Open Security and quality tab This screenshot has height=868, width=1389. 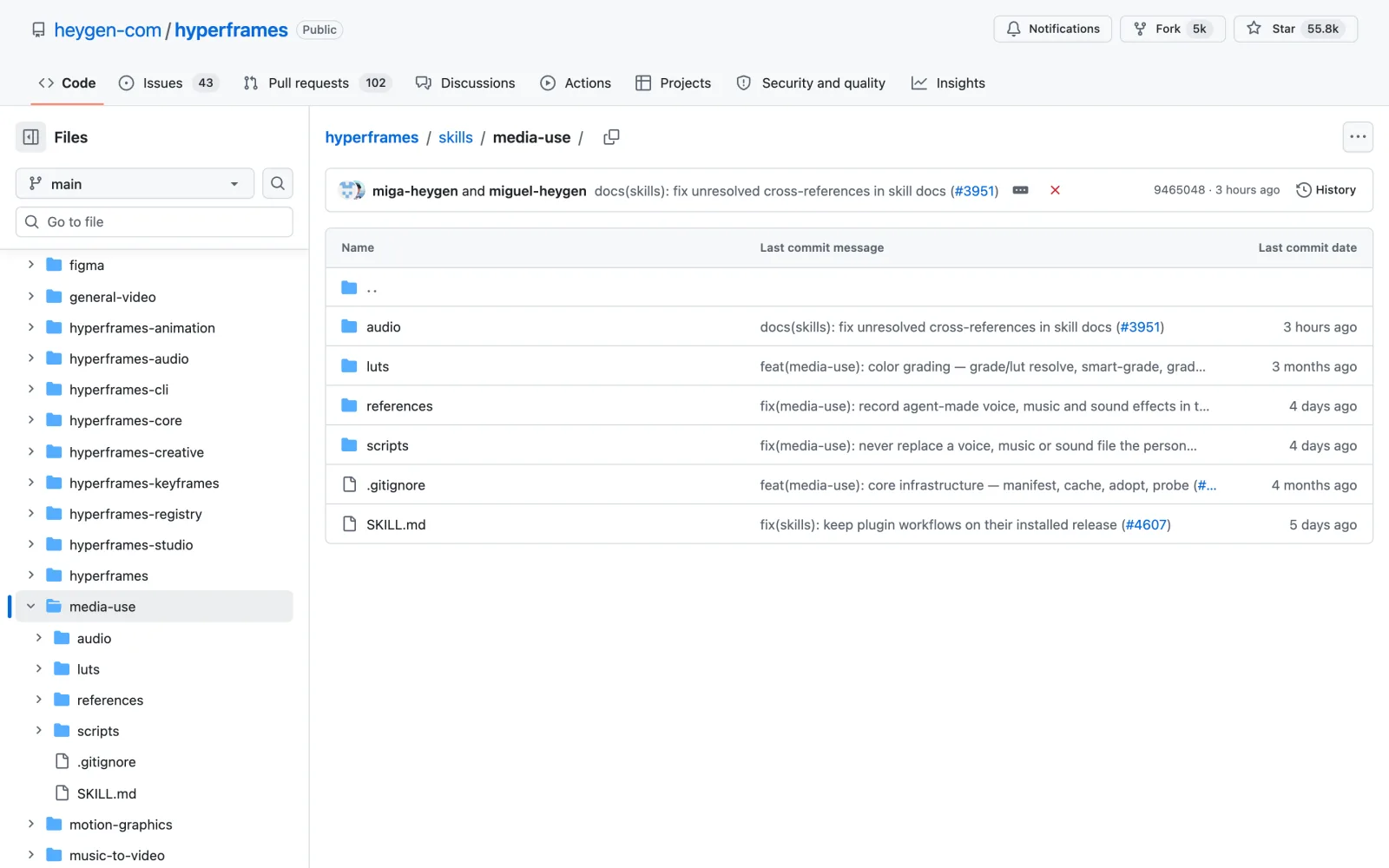pyautogui.click(x=811, y=83)
